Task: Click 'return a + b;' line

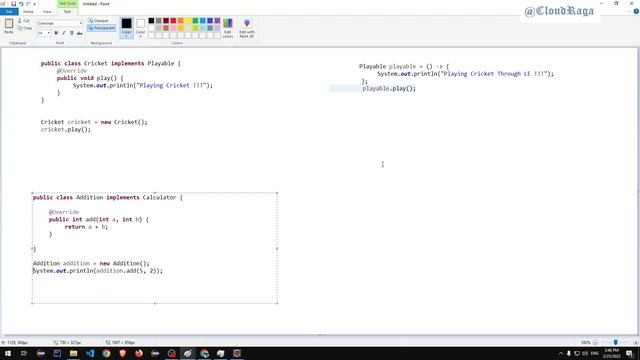Action: coord(86,227)
